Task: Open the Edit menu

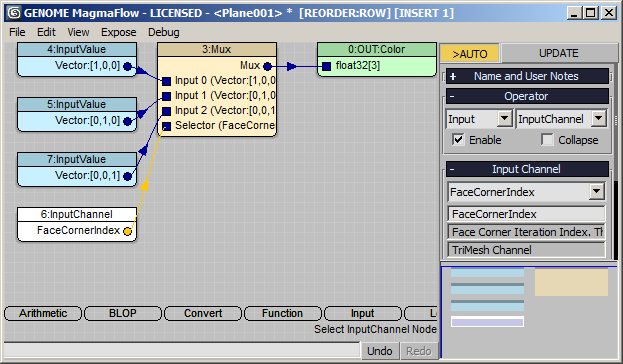Action: 46,32
